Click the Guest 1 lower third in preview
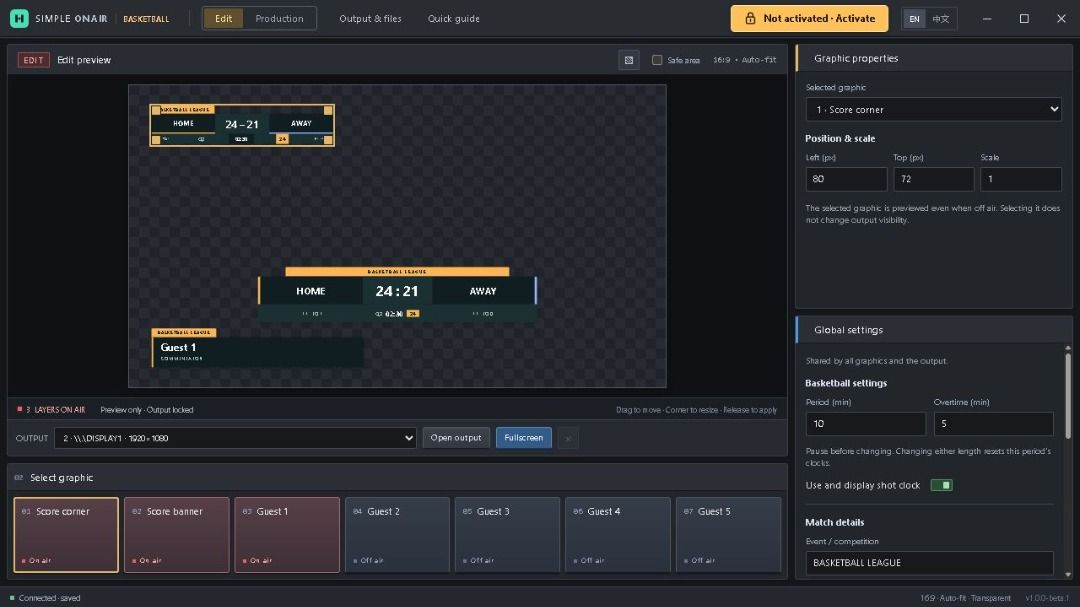Image resolution: width=1080 pixels, height=607 pixels. 257,348
